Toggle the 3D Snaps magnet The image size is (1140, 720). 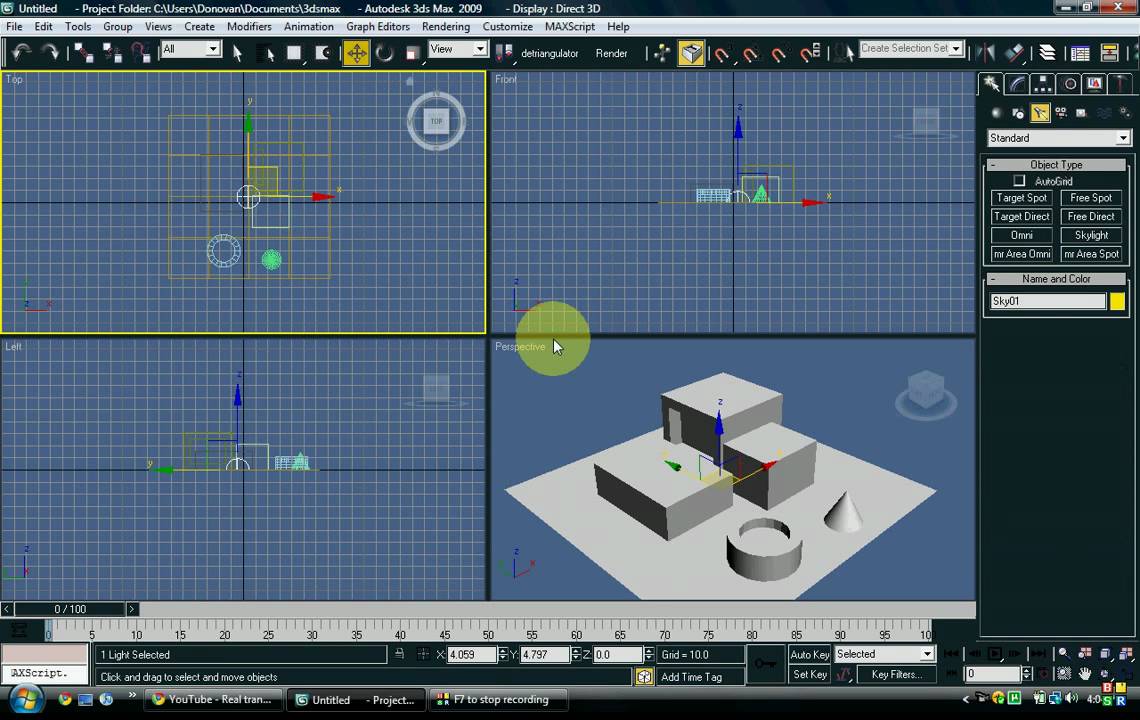click(x=722, y=53)
